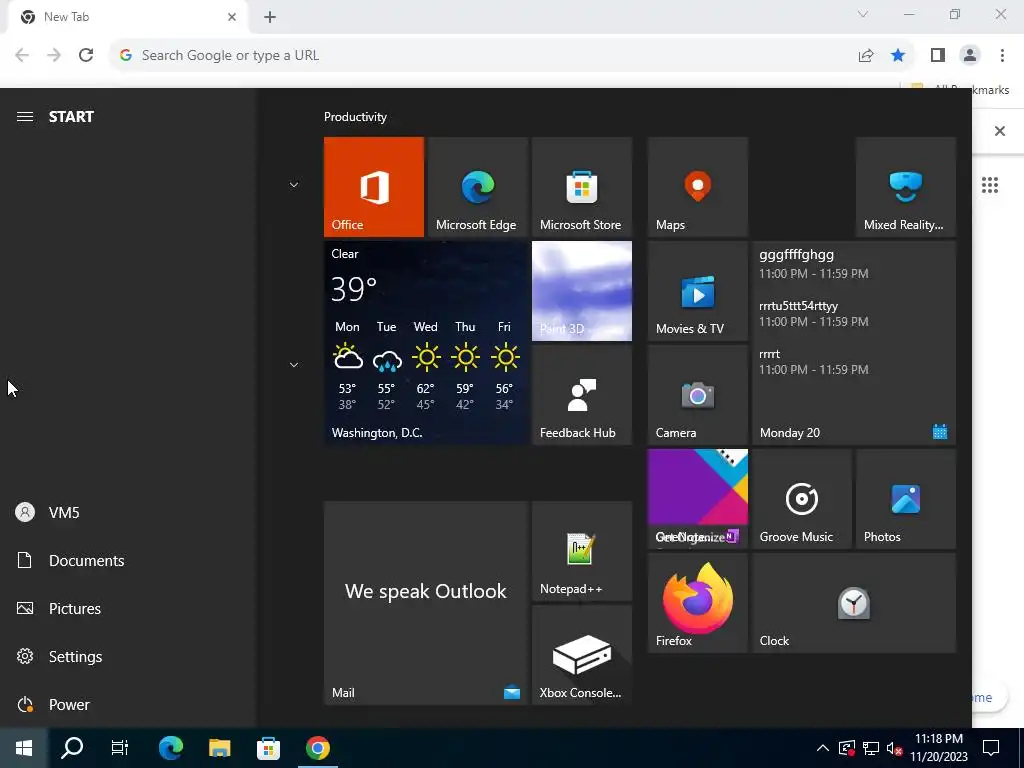1024x768 pixels.
Task: Select the New Tab browser tab
Action: (x=127, y=17)
